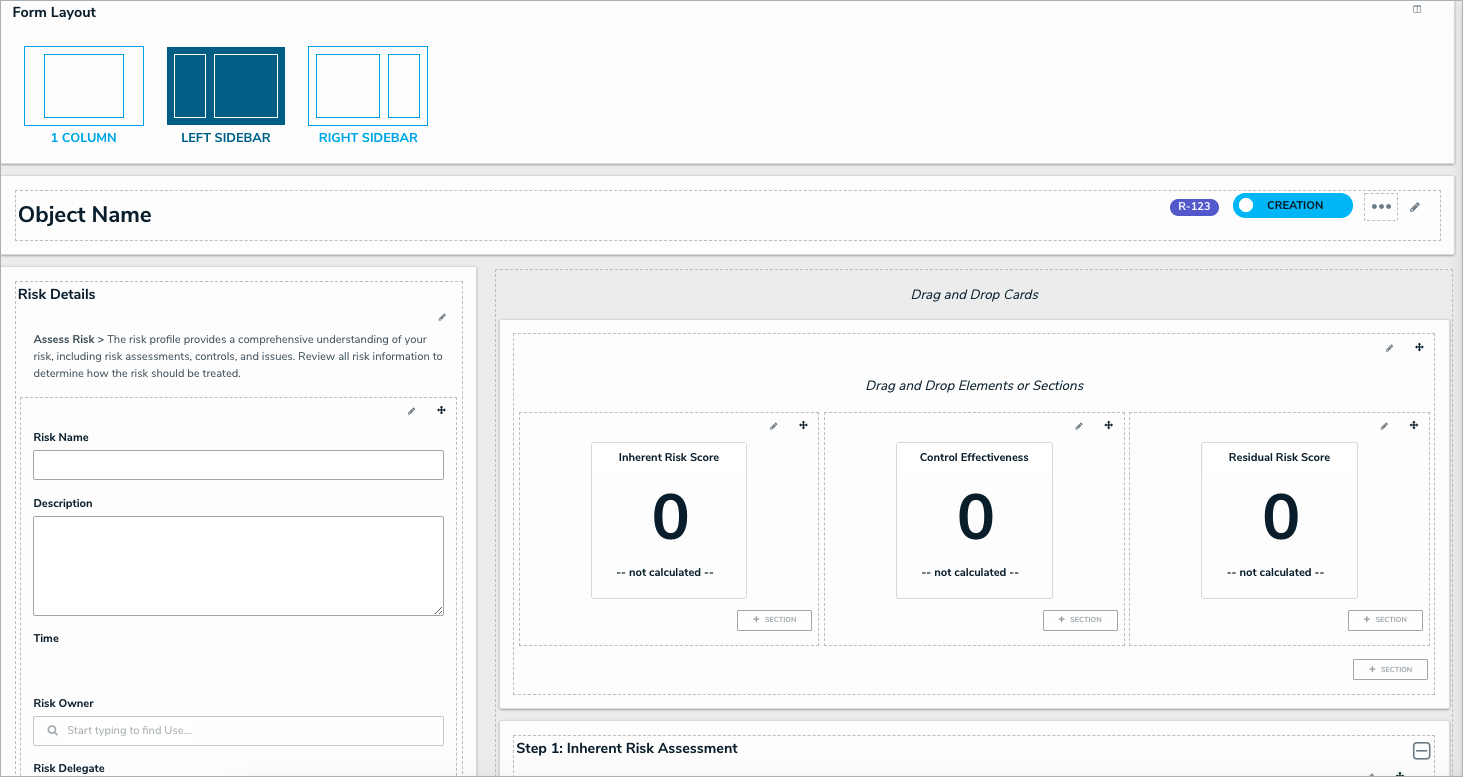1463x777 pixels.
Task: Click move icon on Inherent Risk Score card
Action: click(803, 426)
